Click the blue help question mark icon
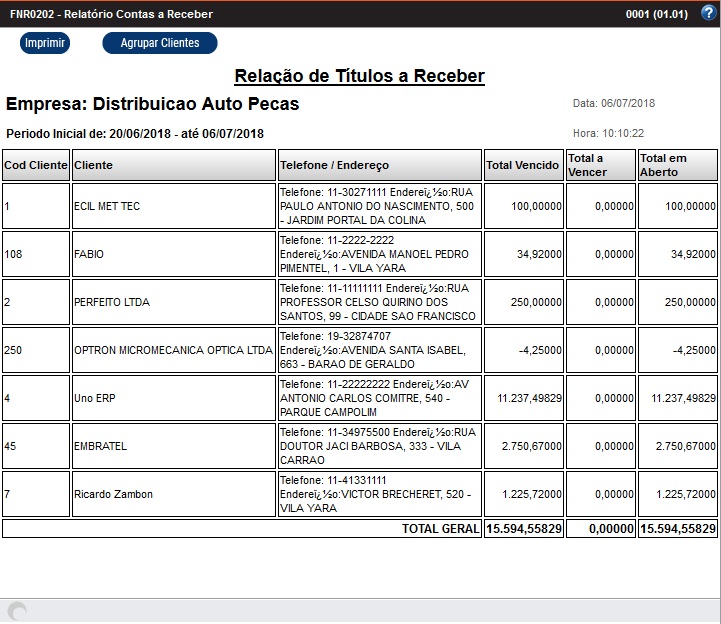Image resolution: width=721 pixels, height=624 pixels. pos(708,13)
